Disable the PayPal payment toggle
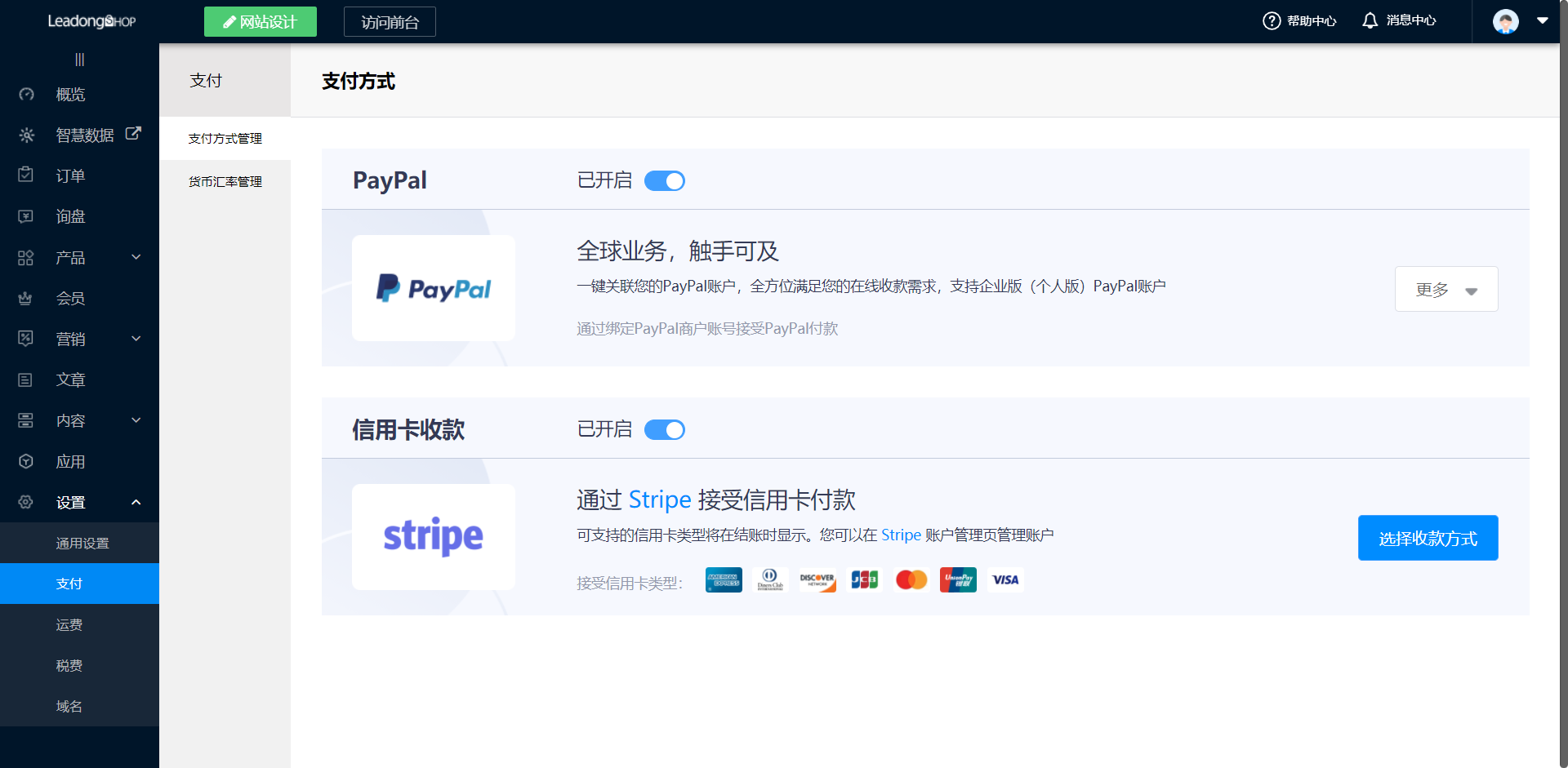The image size is (1568, 768). [664, 180]
